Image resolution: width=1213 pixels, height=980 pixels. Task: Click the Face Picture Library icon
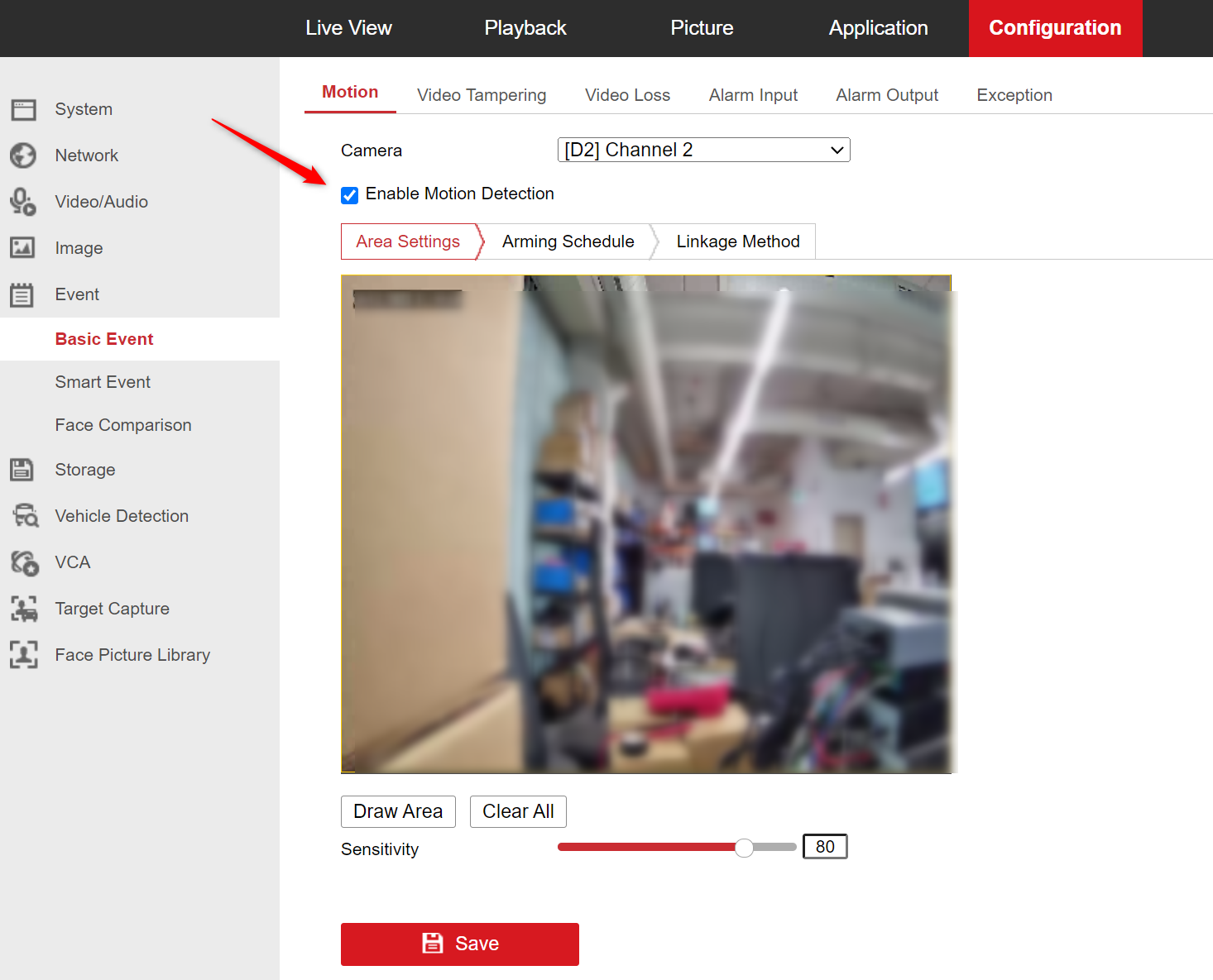24,655
